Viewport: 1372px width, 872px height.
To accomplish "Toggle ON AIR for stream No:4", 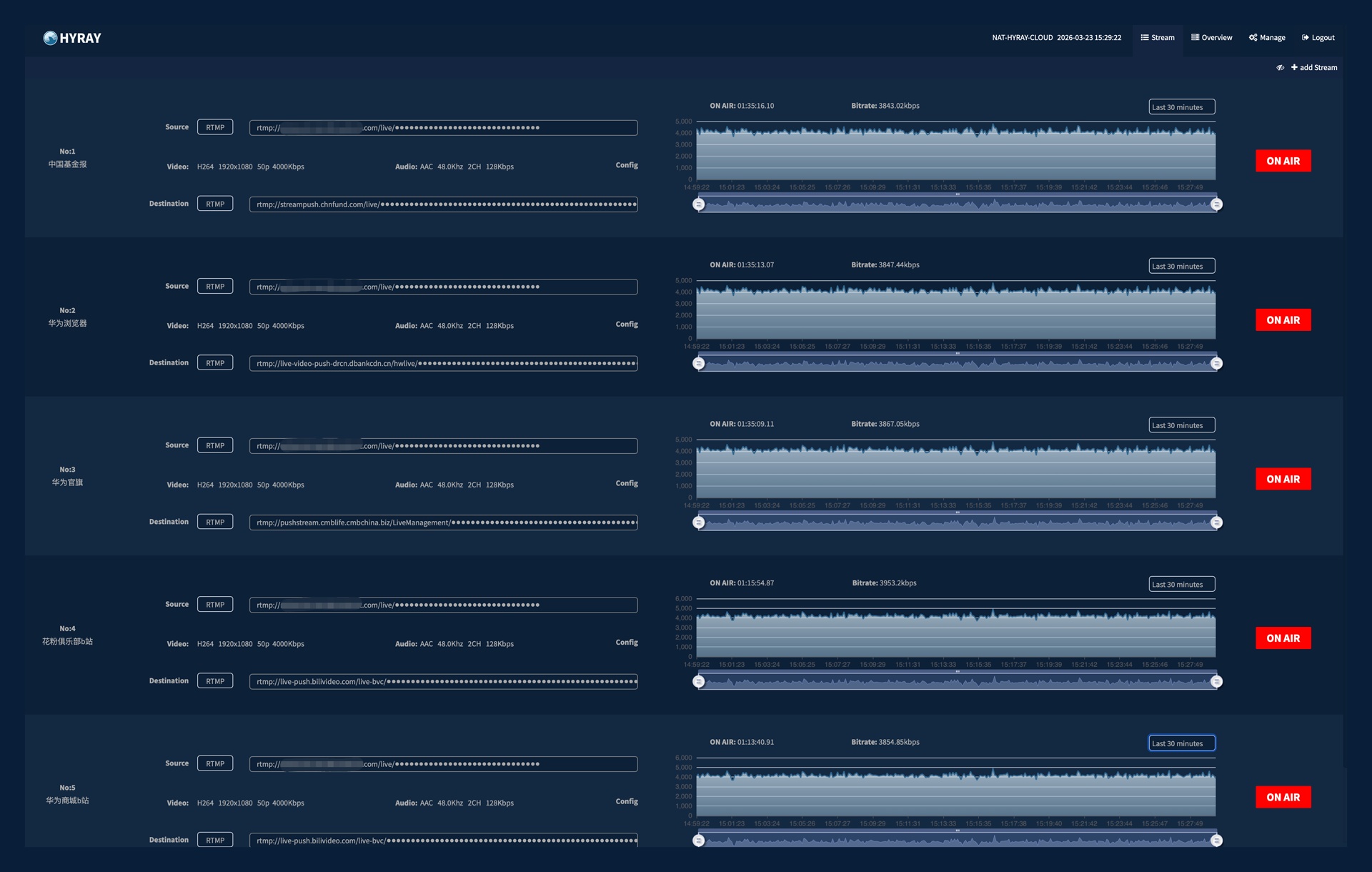I will pos(1283,638).
